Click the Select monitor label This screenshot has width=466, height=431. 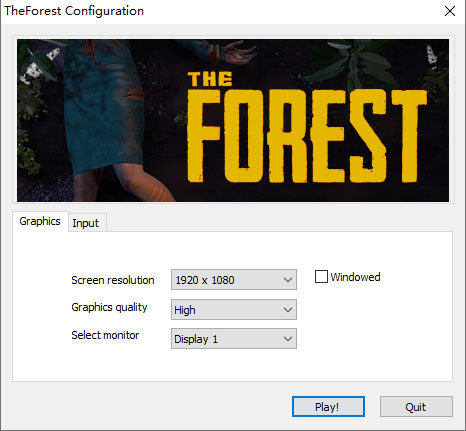pyautogui.click(x=105, y=335)
